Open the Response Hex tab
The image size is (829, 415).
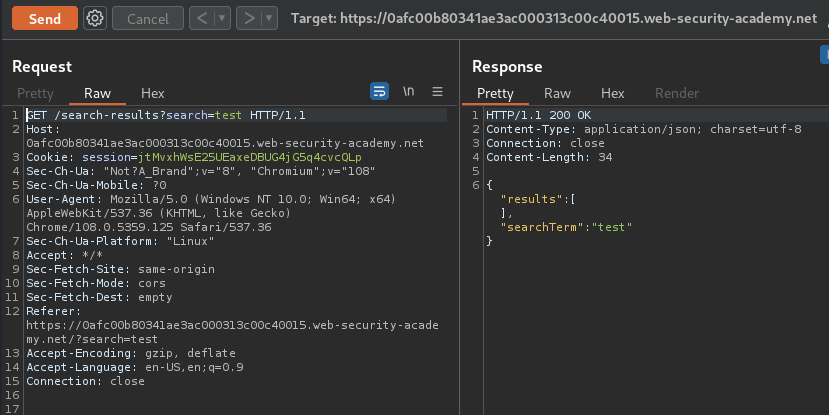pos(613,94)
